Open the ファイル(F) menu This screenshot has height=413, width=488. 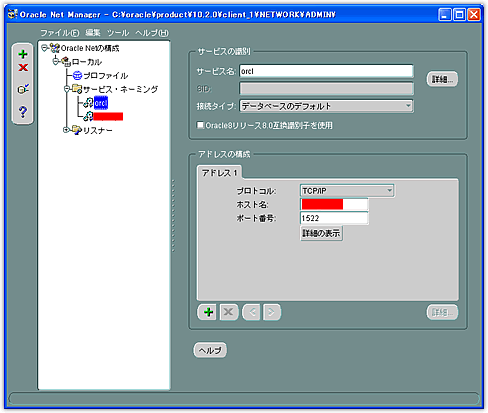click(x=60, y=33)
